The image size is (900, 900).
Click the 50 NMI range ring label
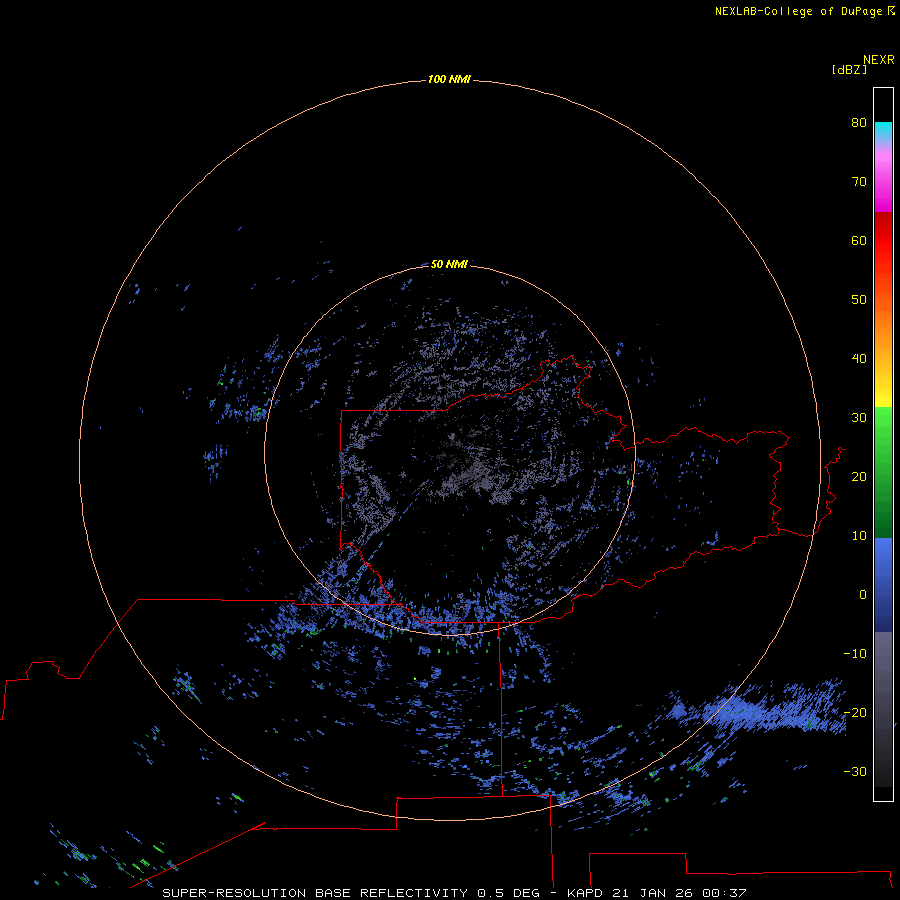tap(449, 264)
